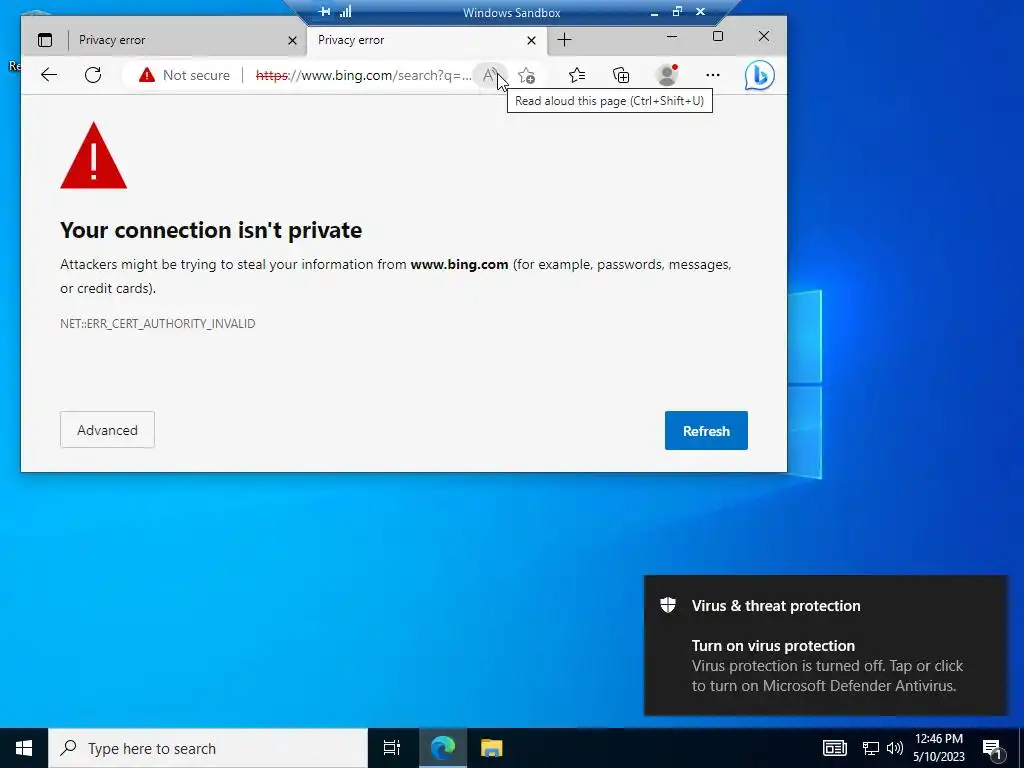This screenshot has width=1024, height=768.
Task: Open Settings and more ellipsis menu
Action: [712, 75]
